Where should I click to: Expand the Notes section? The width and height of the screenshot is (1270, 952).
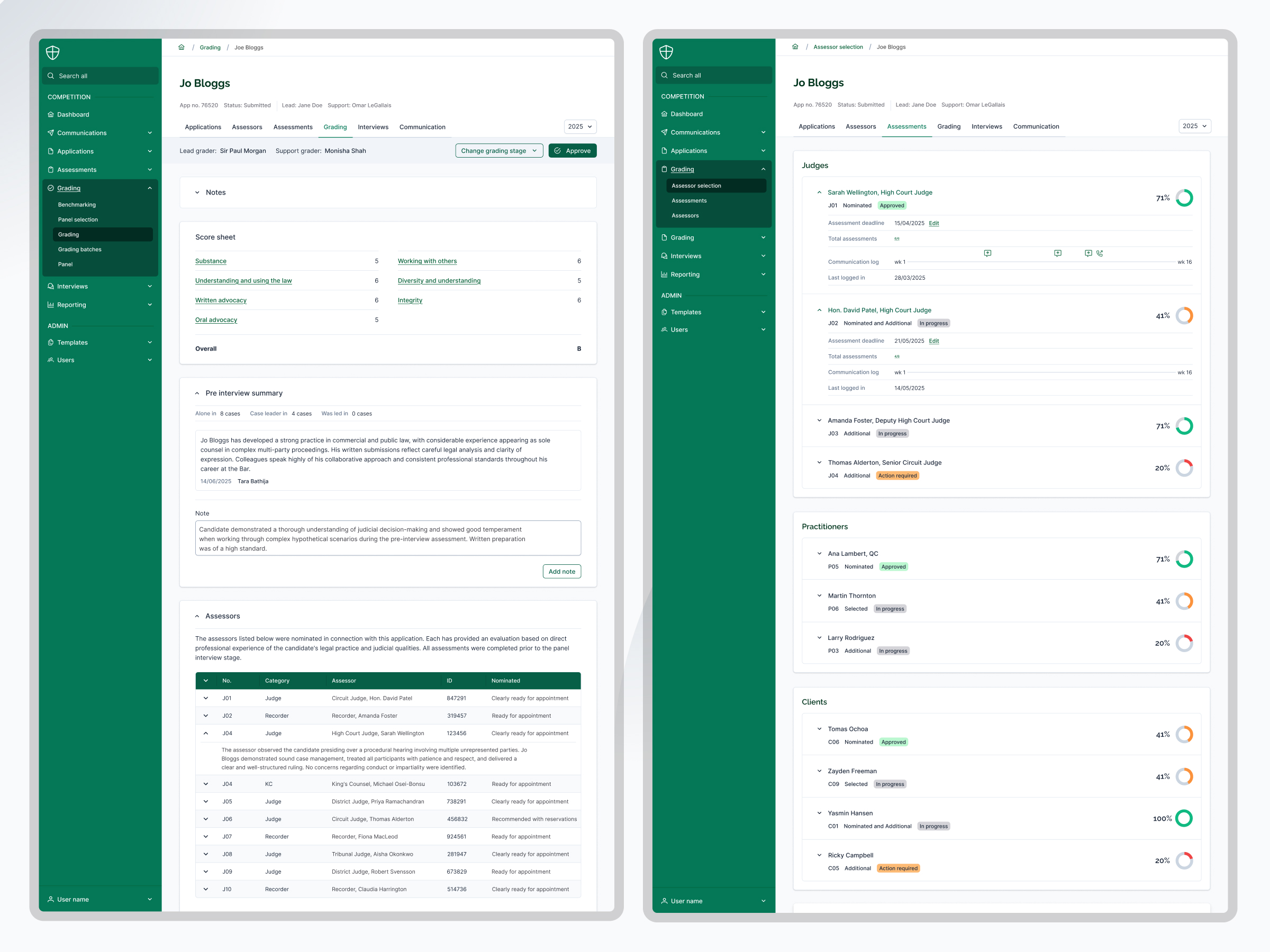[x=197, y=193]
